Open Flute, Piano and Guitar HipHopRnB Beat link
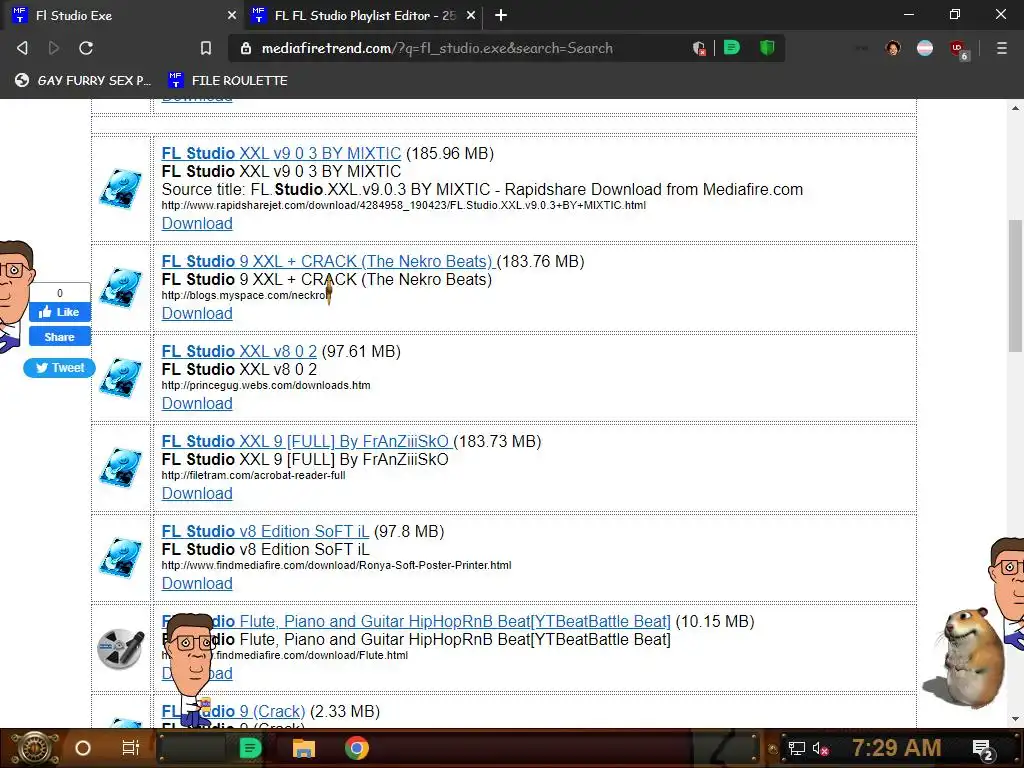This screenshot has width=1024, height=768. 416,622
